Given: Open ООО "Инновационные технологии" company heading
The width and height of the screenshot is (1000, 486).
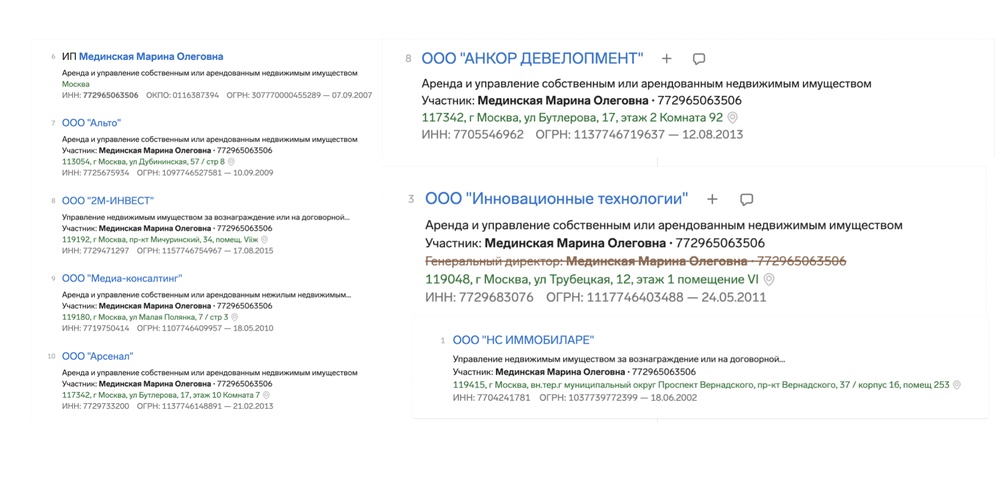Looking at the screenshot, I should [556, 199].
